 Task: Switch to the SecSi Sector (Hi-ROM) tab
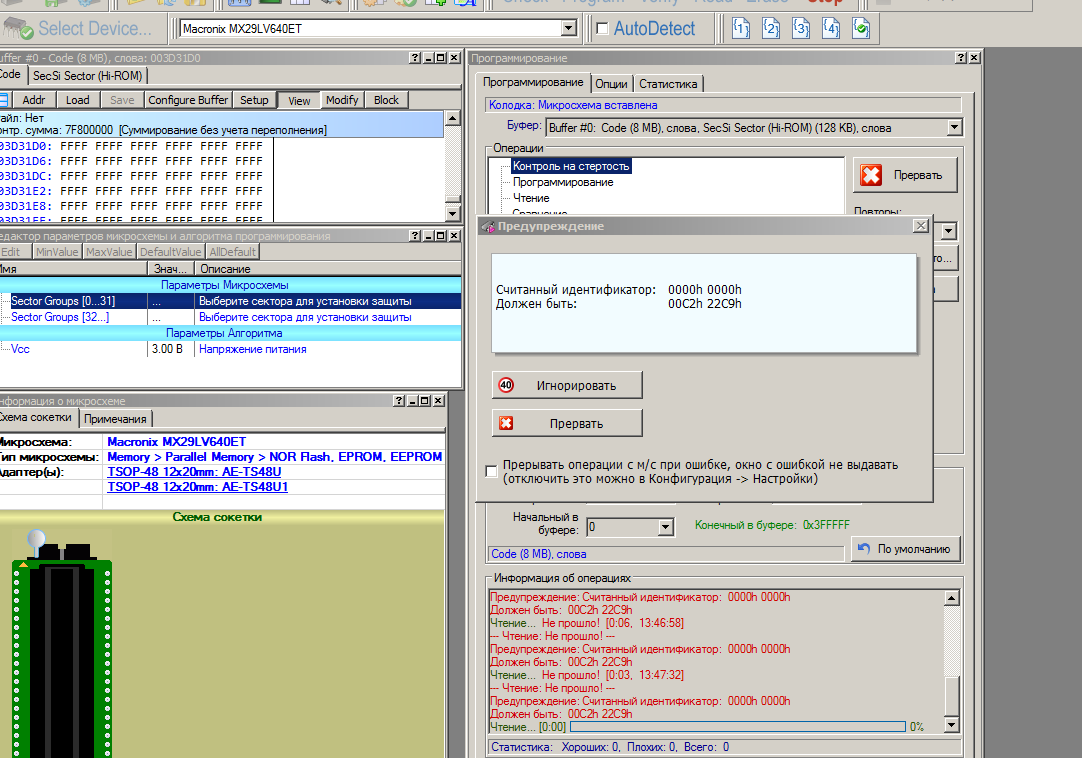tap(88, 75)
